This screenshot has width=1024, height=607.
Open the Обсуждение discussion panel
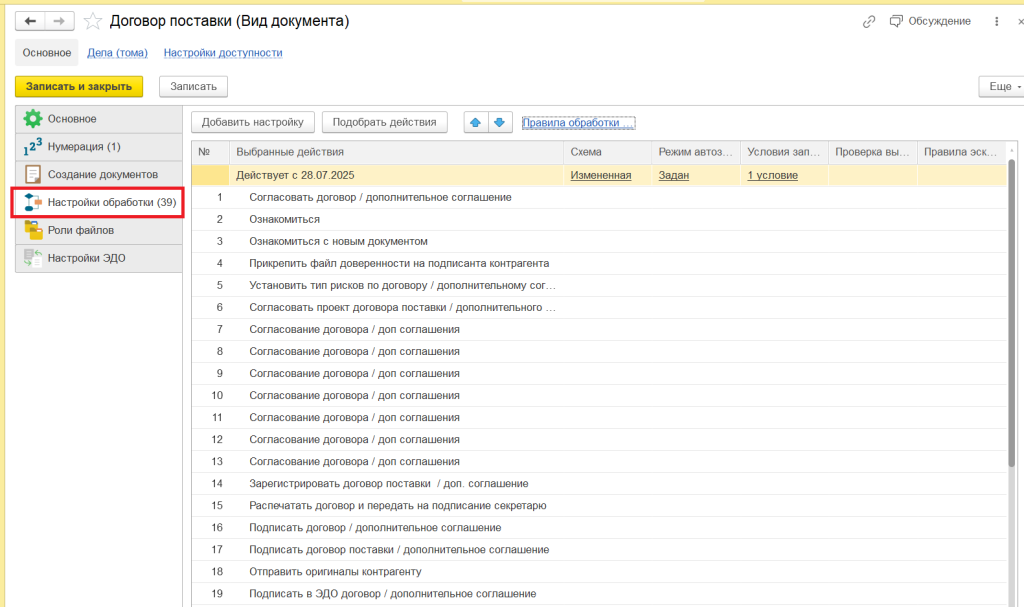pos(930,21)
